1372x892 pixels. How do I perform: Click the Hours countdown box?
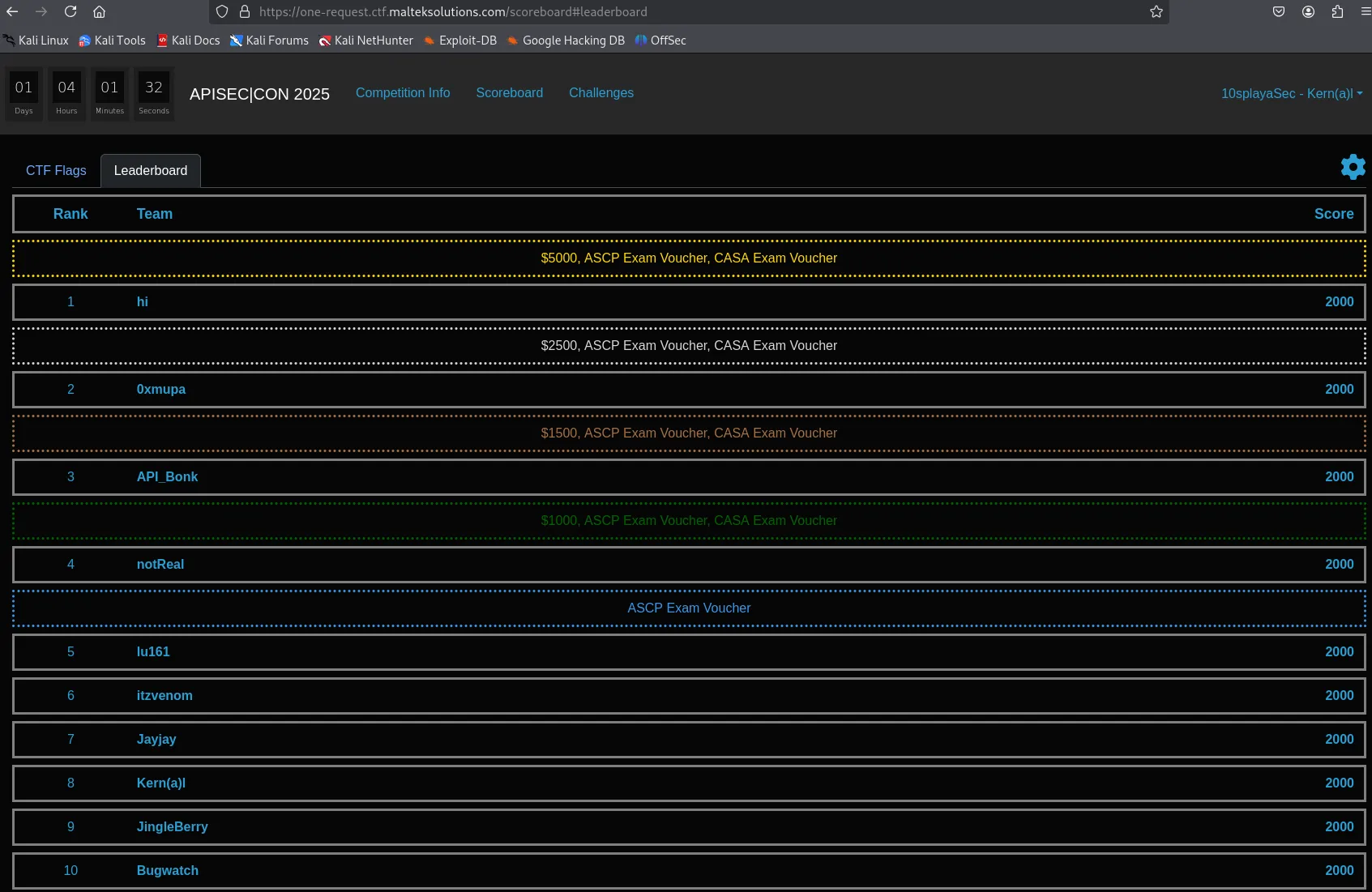click(x=66, y=94)
